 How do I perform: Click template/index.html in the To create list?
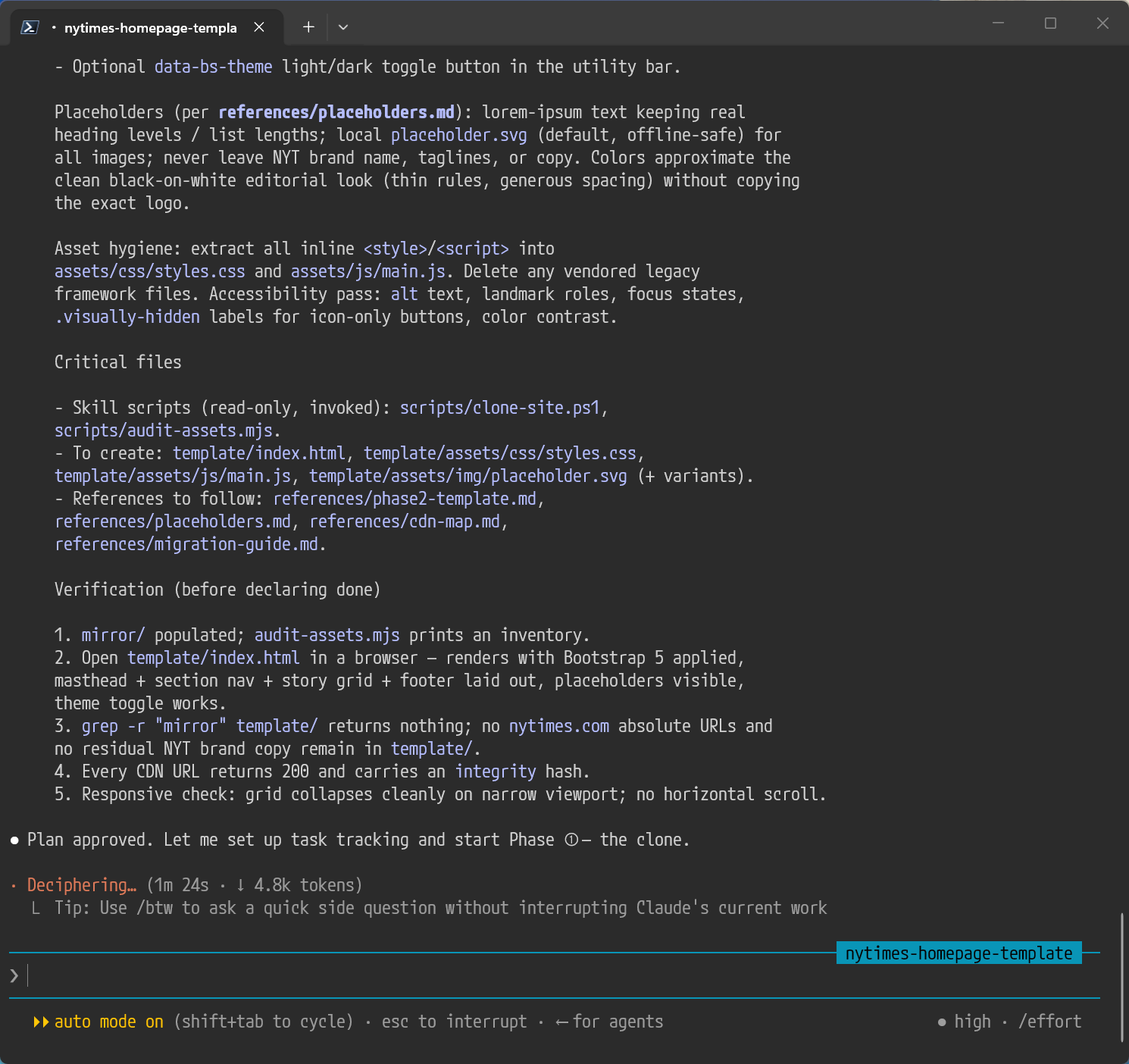pos(259,453)
